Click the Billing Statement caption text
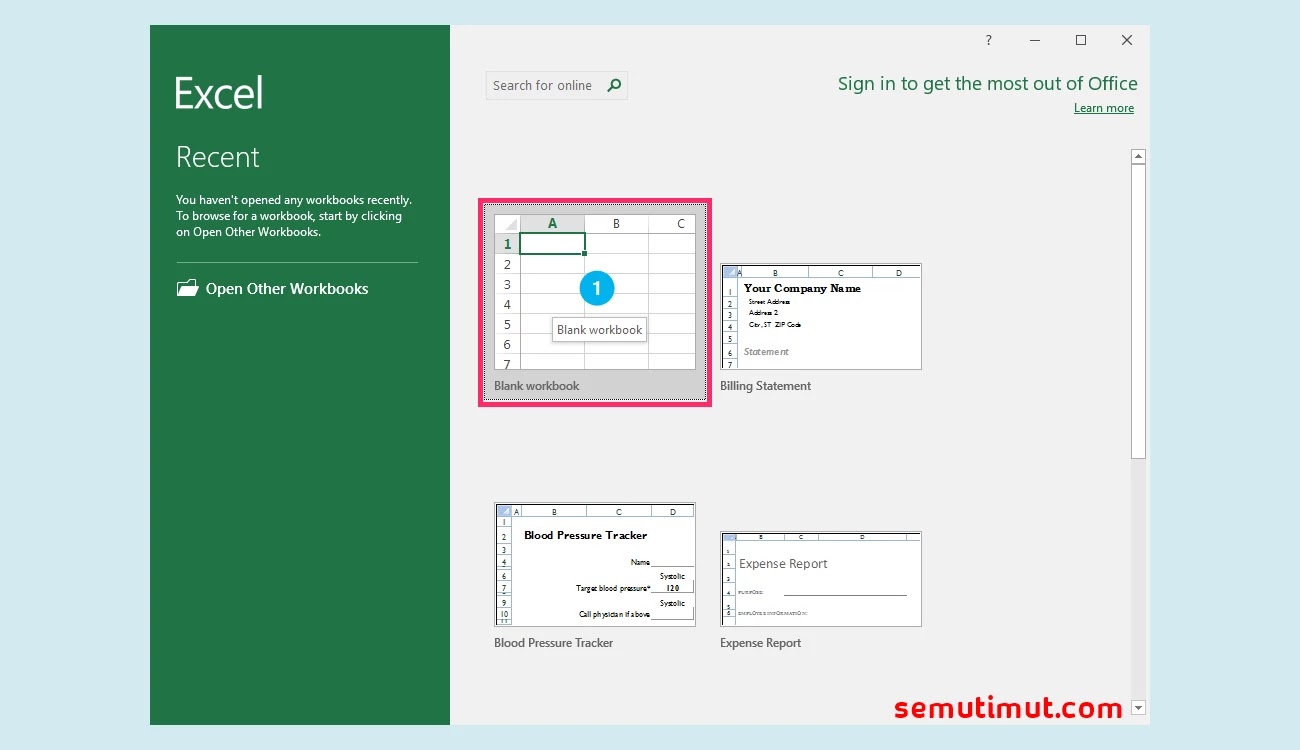Viewport: 1300px width, 750px height. (x=765, y=386)
